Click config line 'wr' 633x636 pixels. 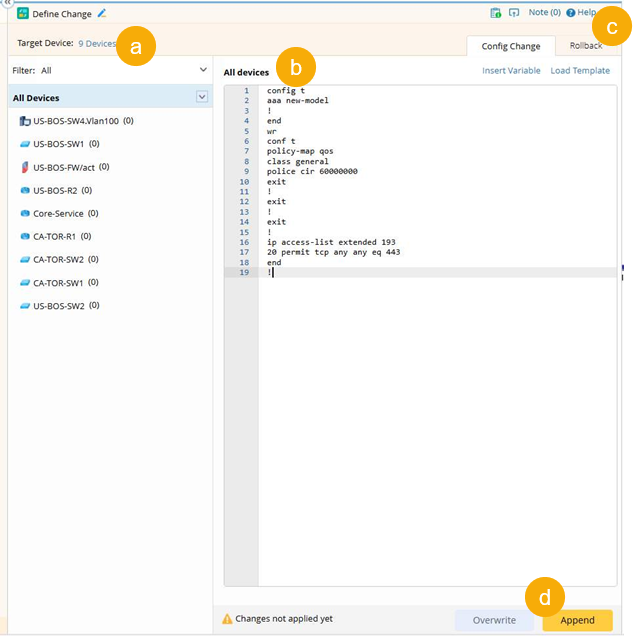tap(271, 131)
